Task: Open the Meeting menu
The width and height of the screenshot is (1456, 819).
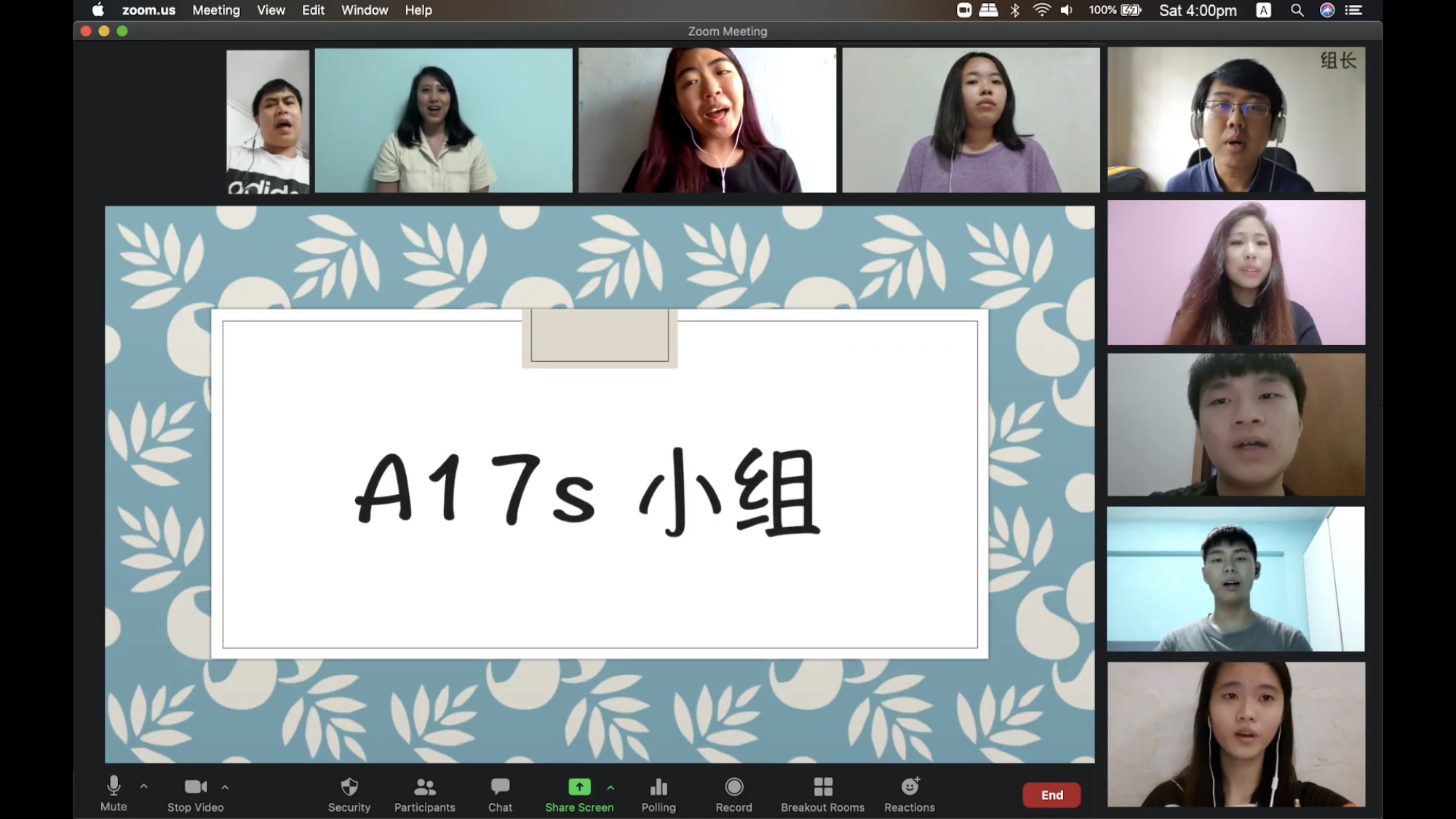Action: [x=216, y=10]
